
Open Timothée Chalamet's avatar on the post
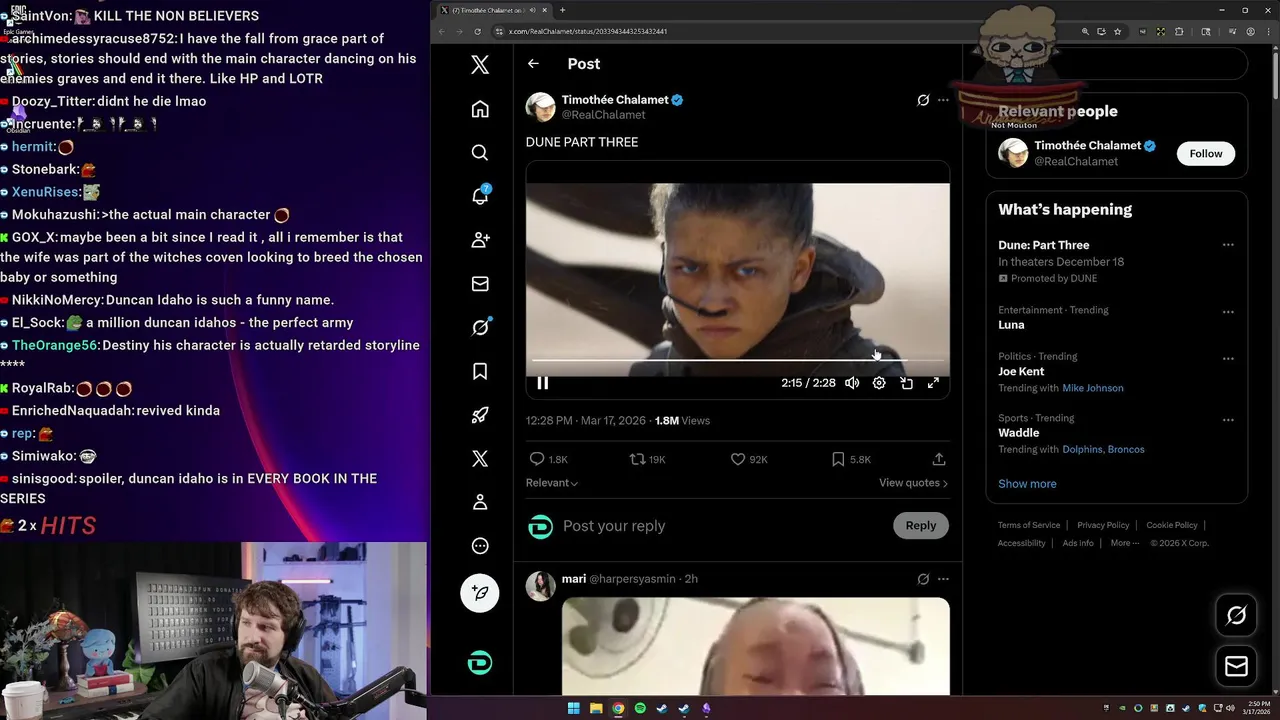[x=540, y=107]
